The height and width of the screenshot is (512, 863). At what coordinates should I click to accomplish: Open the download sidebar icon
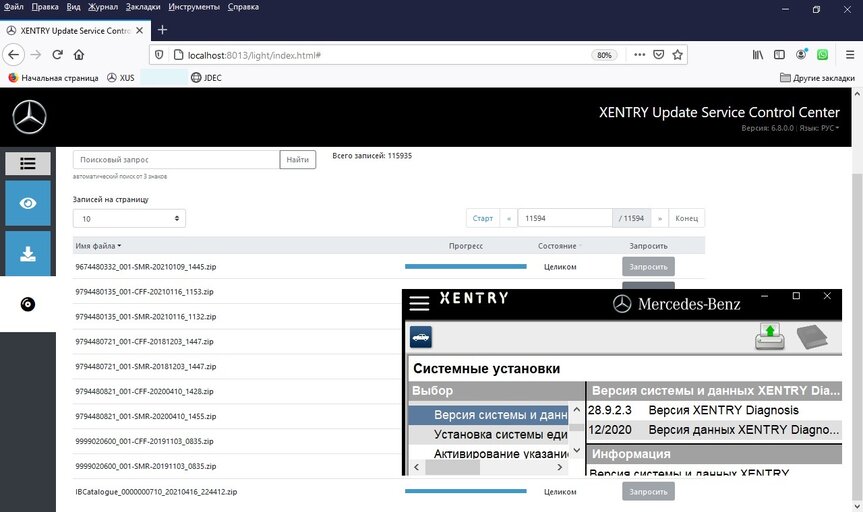tap(28, 253)
